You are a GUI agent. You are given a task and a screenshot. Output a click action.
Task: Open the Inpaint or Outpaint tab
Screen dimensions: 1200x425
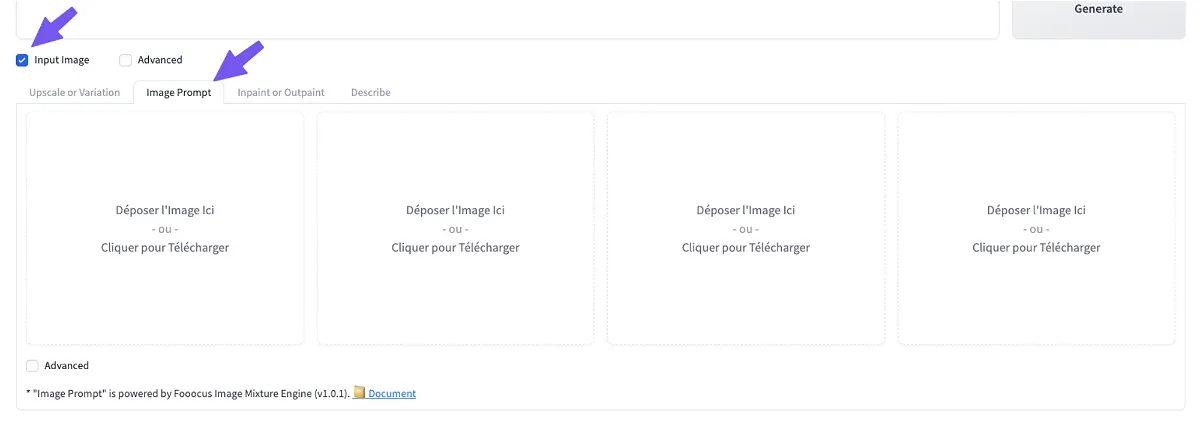pyautogui.click(x=281, y=92)
